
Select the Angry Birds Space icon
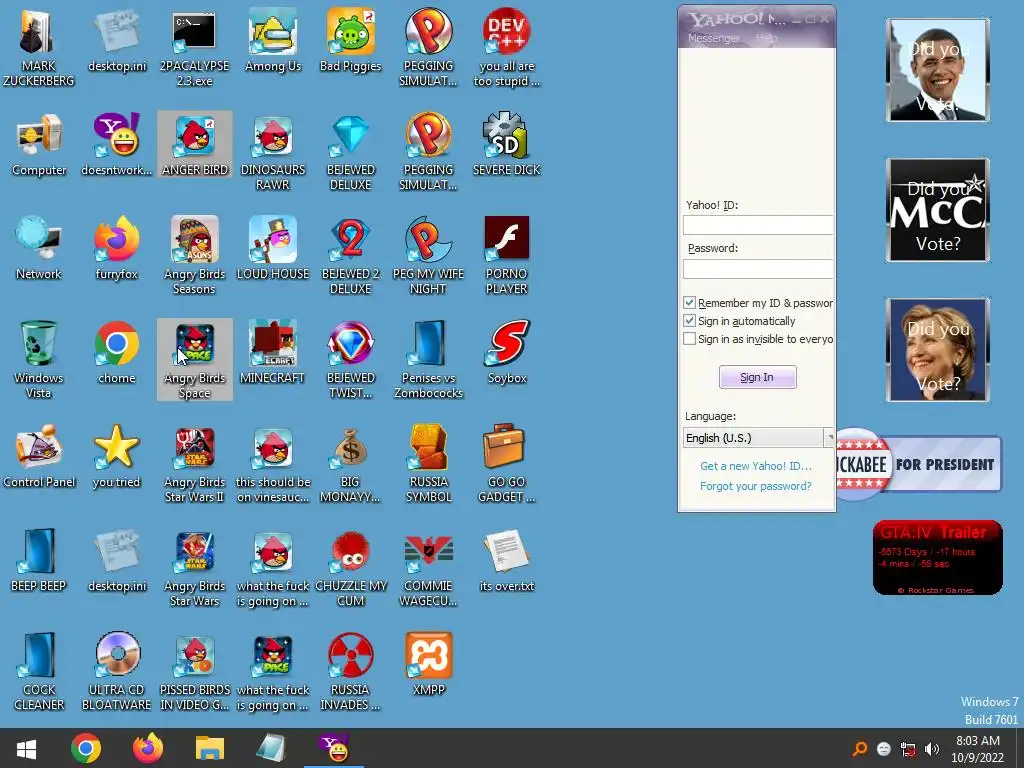coord(195,360)
